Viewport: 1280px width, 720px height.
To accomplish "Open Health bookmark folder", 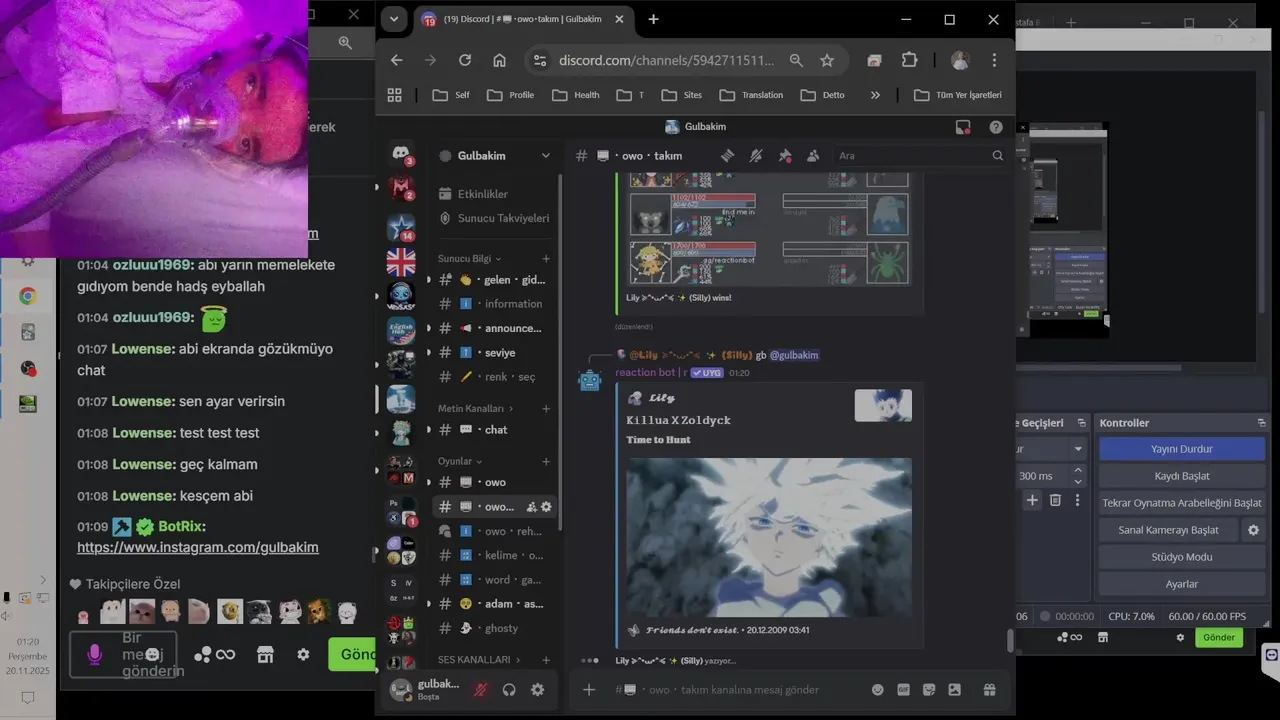I will point(576,95).
